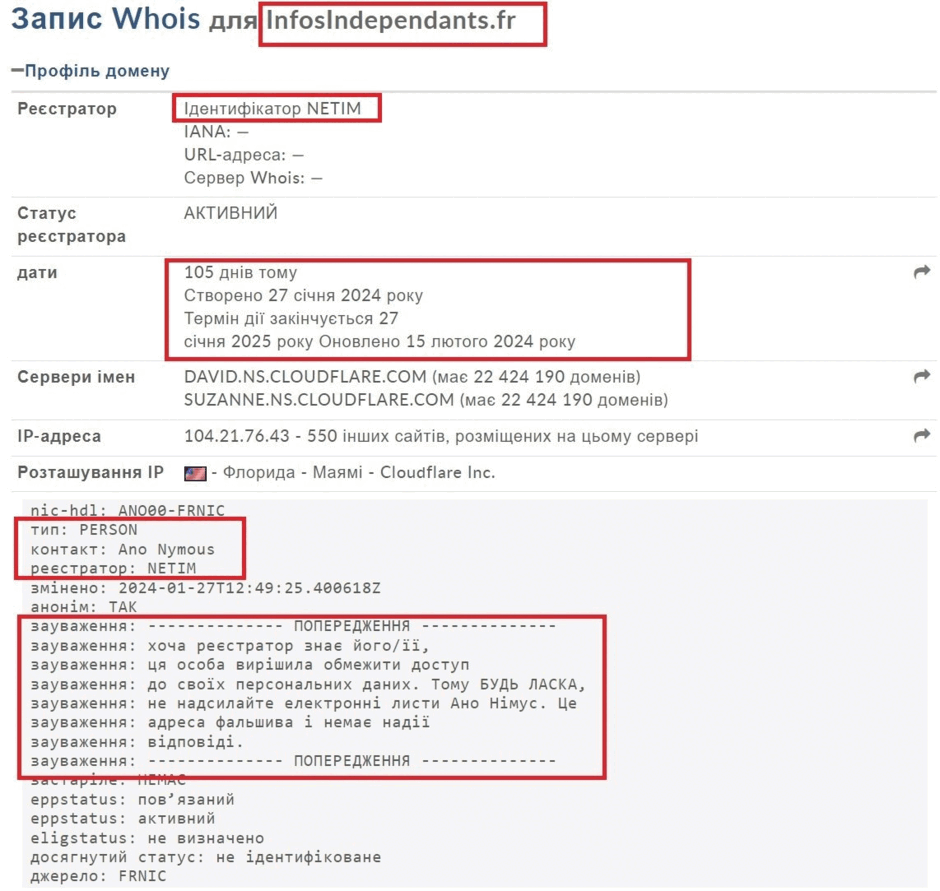Click the джерело: FRNIC line
Screen dimensions: 940x891
(x=98, y=876)
